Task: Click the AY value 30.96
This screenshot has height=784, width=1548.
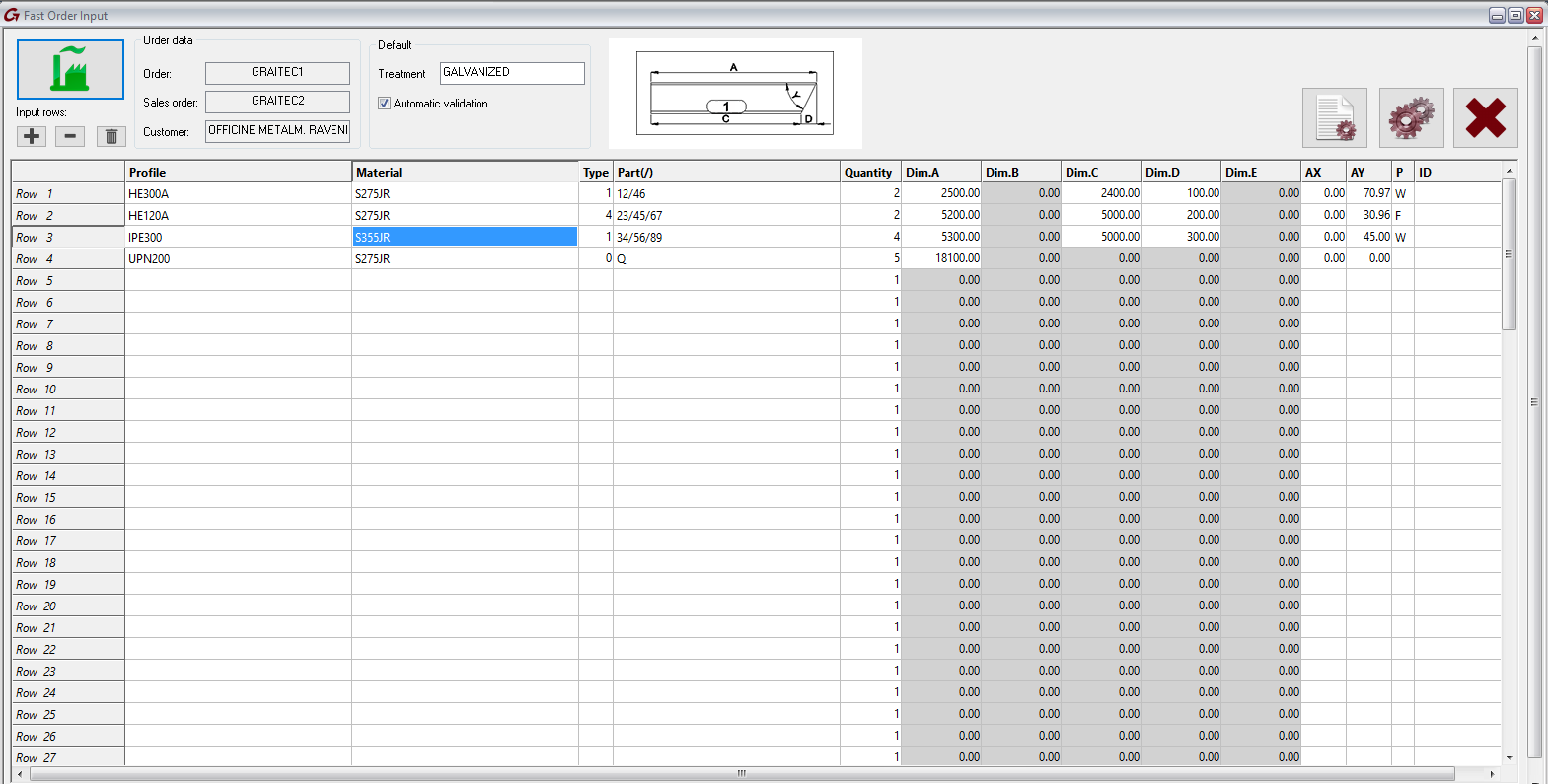Action: tap(1368, 216)
